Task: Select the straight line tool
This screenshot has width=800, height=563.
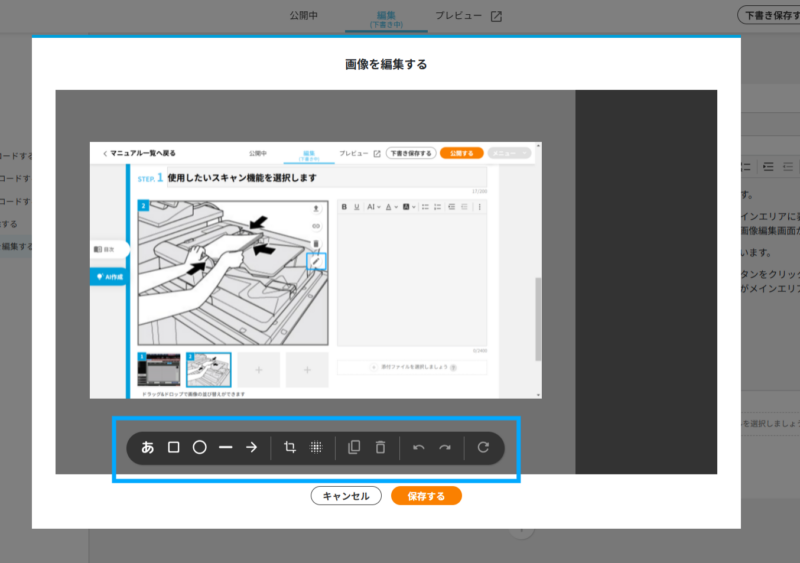Action: tap(225, 447)
